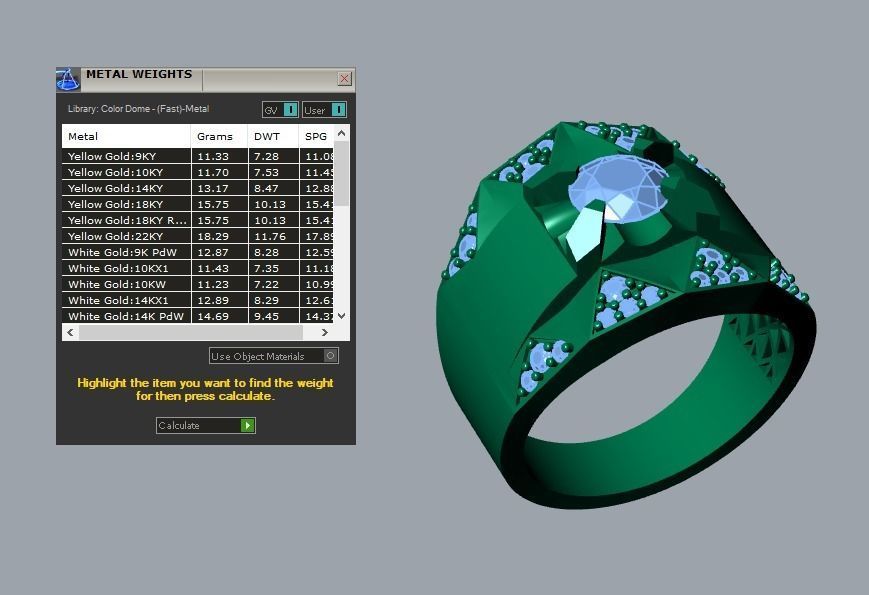Select the White Gold:14KX1 row
This screenshot has width=869, height=595.
pos(198,301)
